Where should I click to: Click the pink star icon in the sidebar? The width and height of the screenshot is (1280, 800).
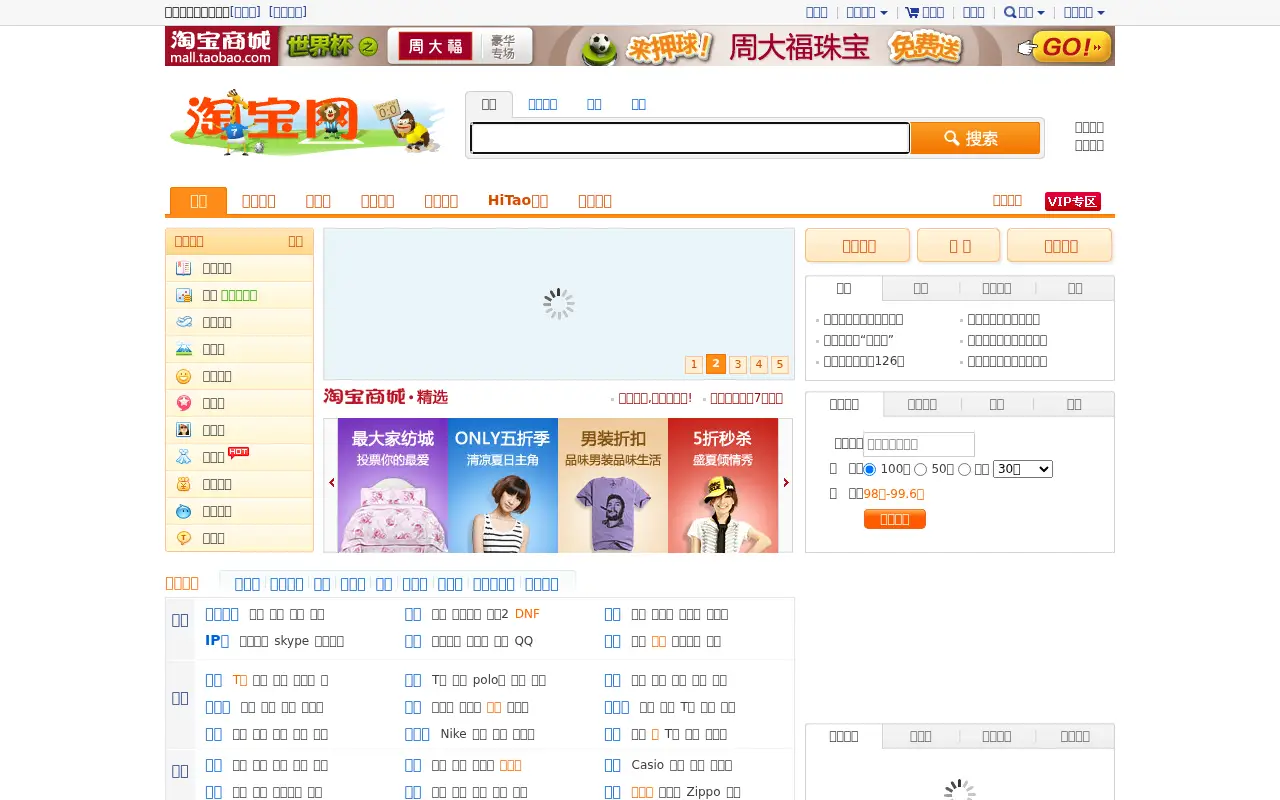pos(183,403)
